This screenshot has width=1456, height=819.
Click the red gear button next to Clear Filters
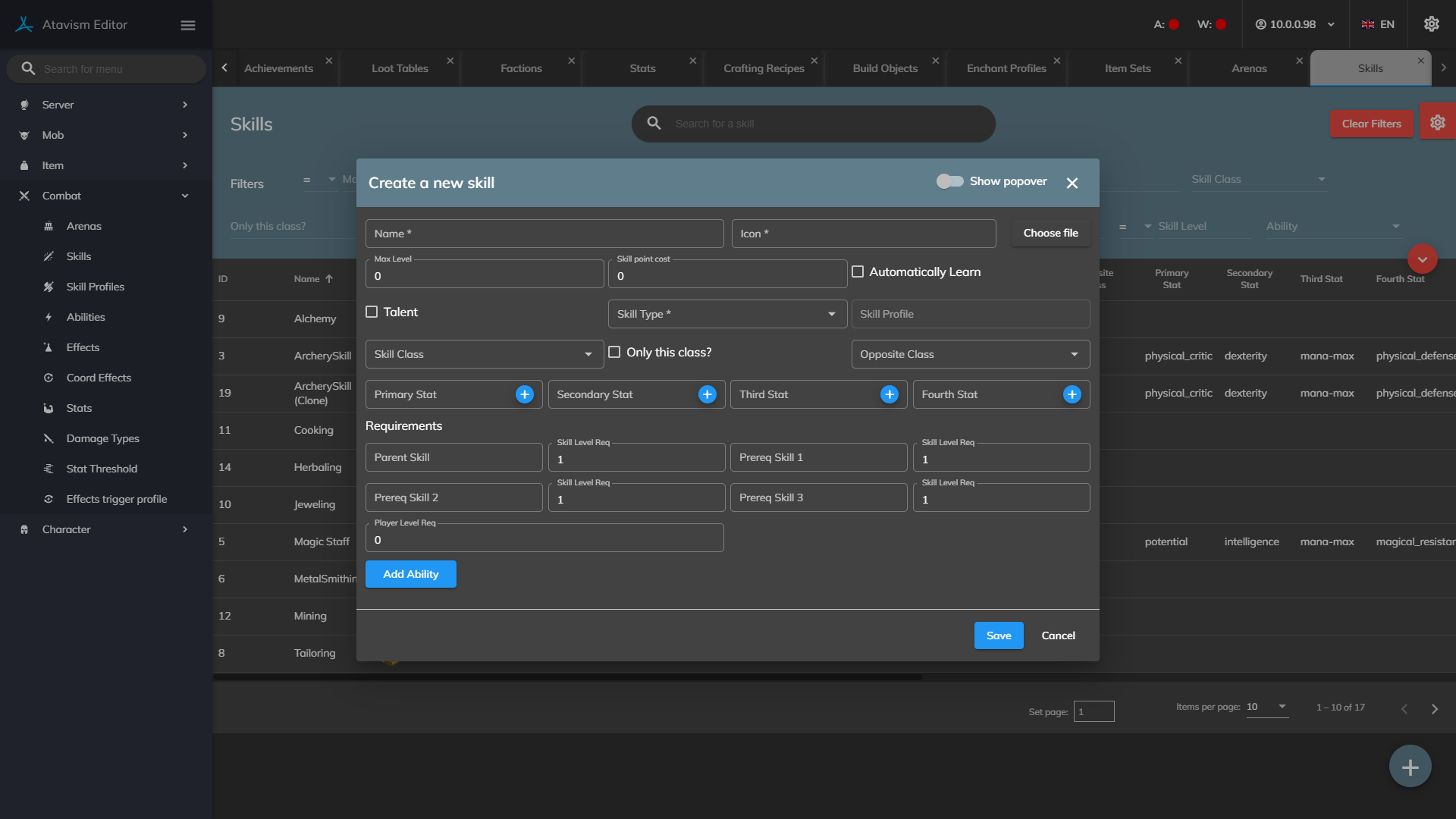coord(1437,123)
